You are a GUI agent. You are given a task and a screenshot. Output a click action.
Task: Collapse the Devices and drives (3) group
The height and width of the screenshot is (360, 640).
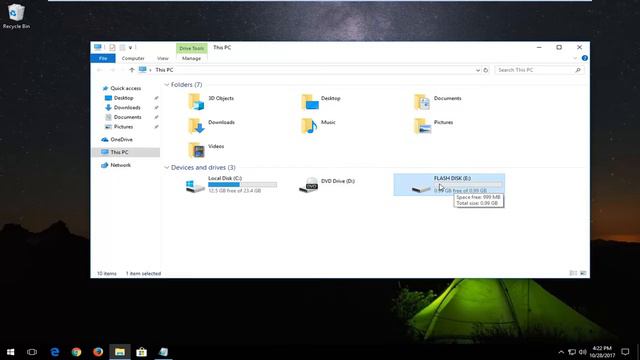[167, 168]
